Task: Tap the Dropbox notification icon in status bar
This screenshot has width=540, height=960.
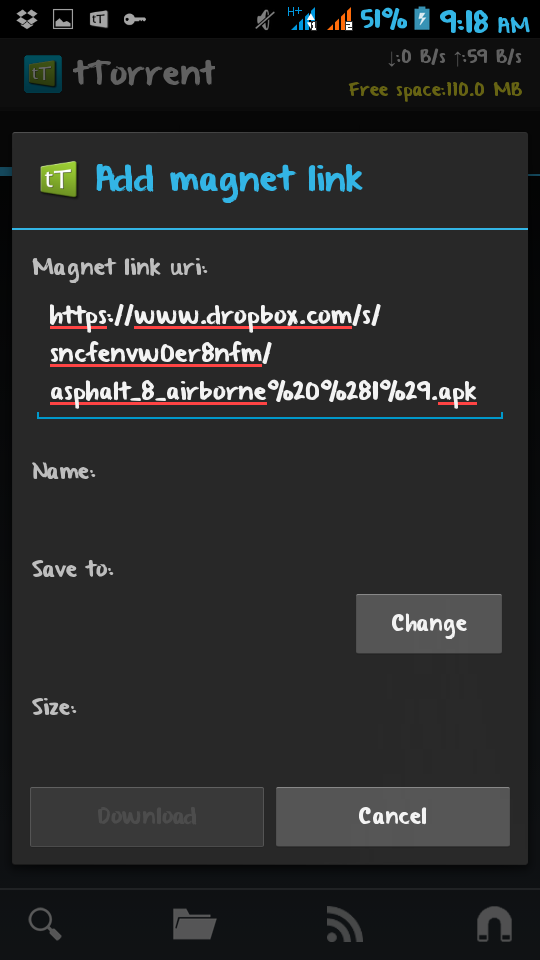Action: pyautogui.click(x=27, y=20)
